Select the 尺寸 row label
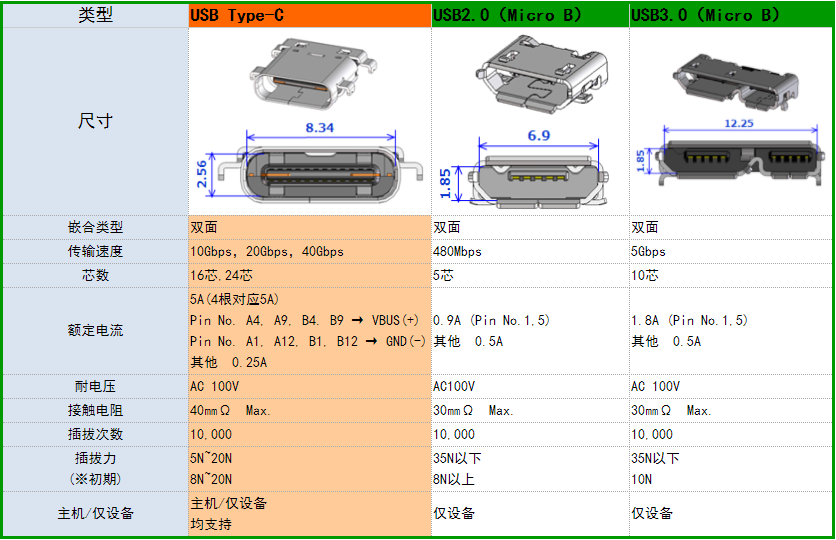This screenshot has height=540, width=836. [95, 121]
